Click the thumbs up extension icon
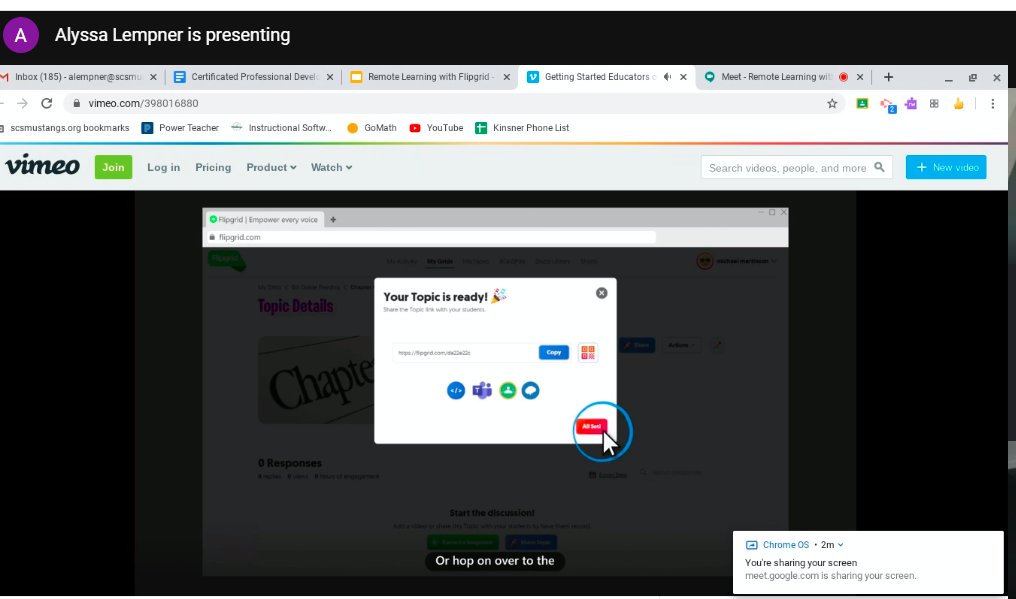This screenshot has width=1016, height=599. [x=958, y=103]
